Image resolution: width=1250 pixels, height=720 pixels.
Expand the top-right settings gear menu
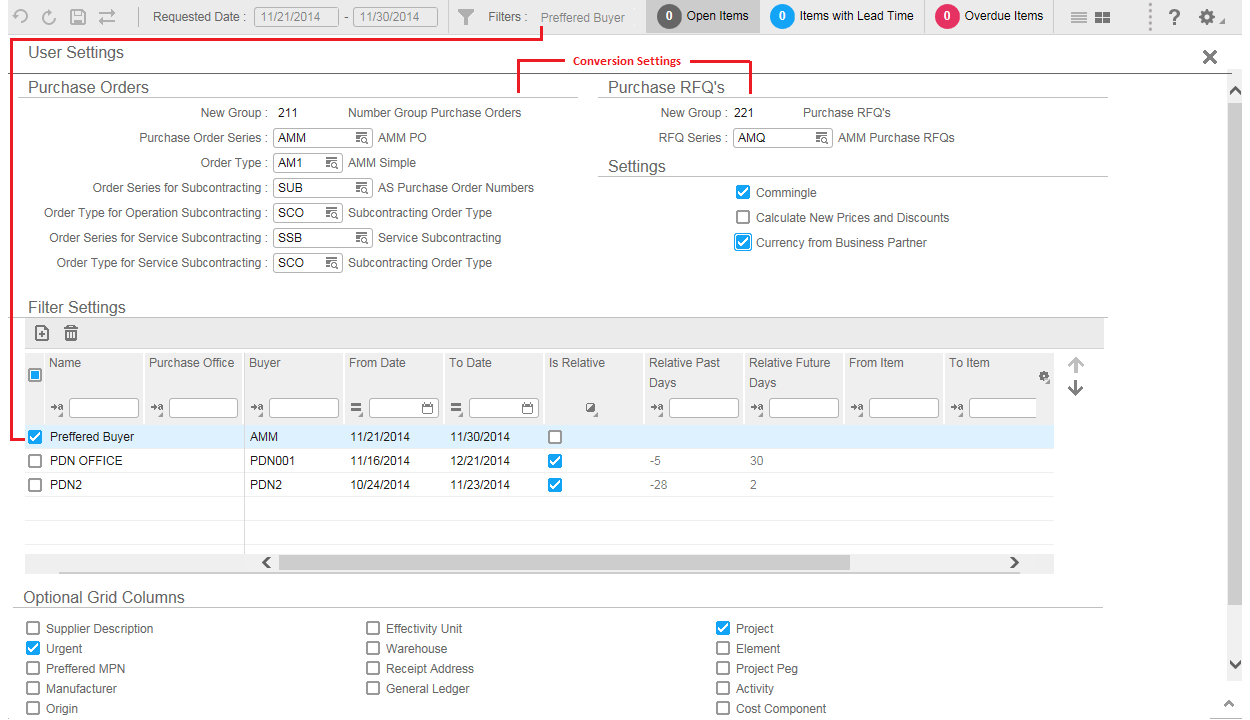point(1209,17)
